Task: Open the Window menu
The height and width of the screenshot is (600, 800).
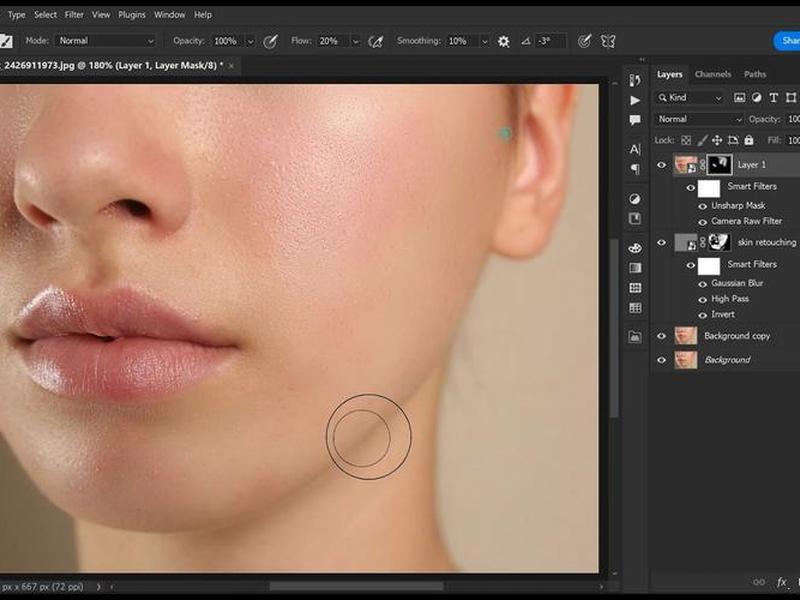Action: [169, 15]
